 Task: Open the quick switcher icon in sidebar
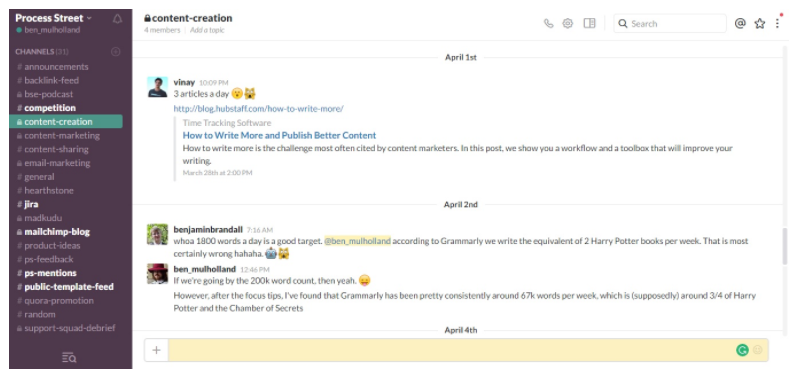(69, 357)
